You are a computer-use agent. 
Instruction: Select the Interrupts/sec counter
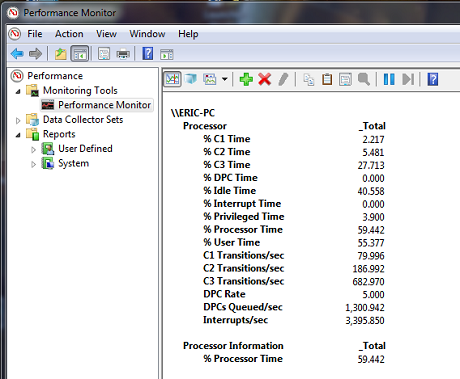pos(236,320)
